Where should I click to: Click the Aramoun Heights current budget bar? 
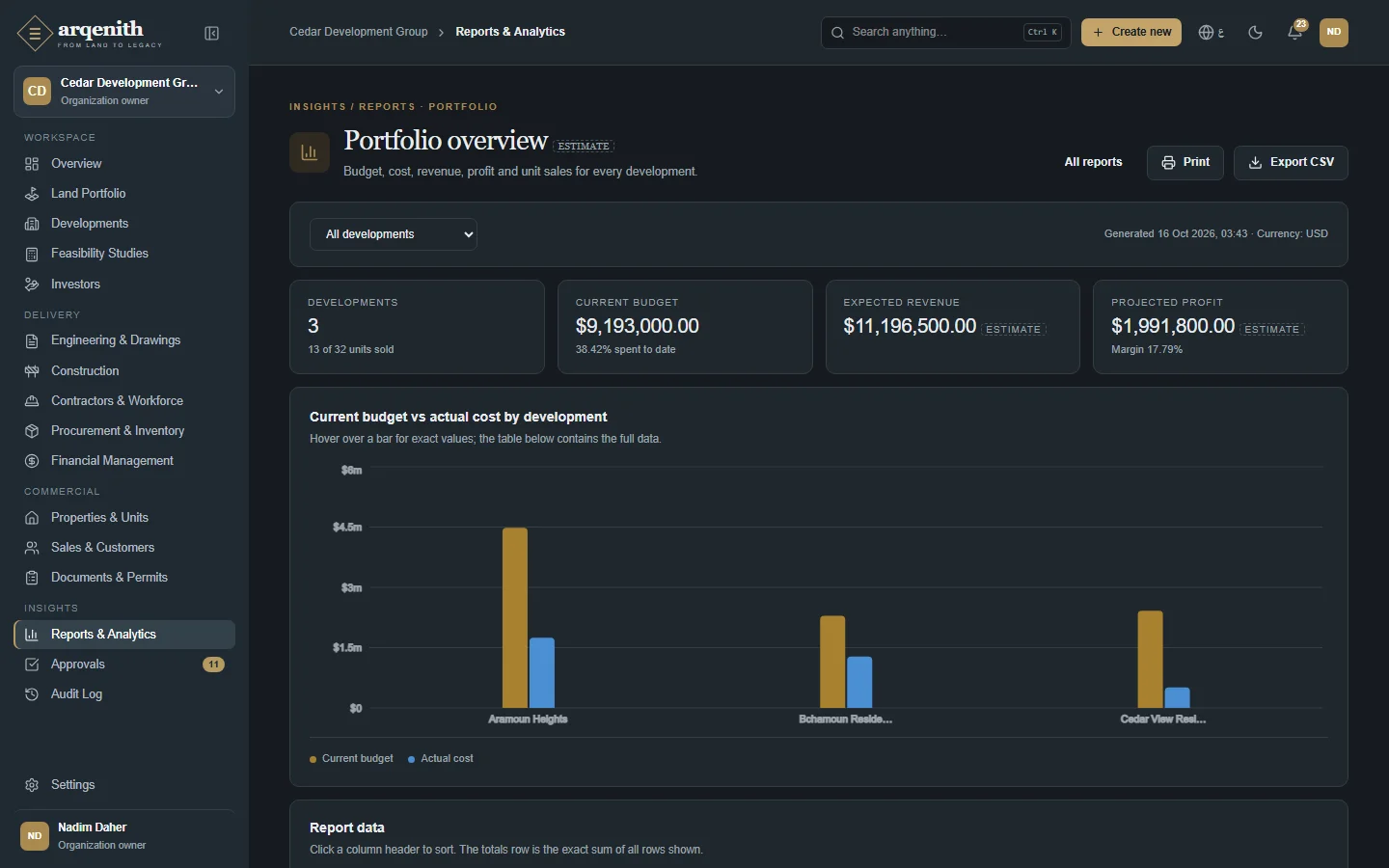[515, 617]
